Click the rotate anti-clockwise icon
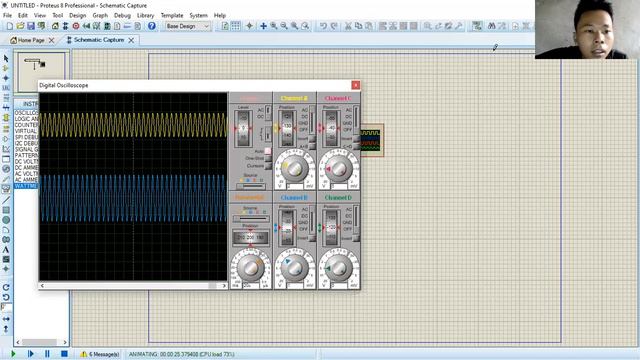This screenshot has height=360, width=640. (6, 297)
